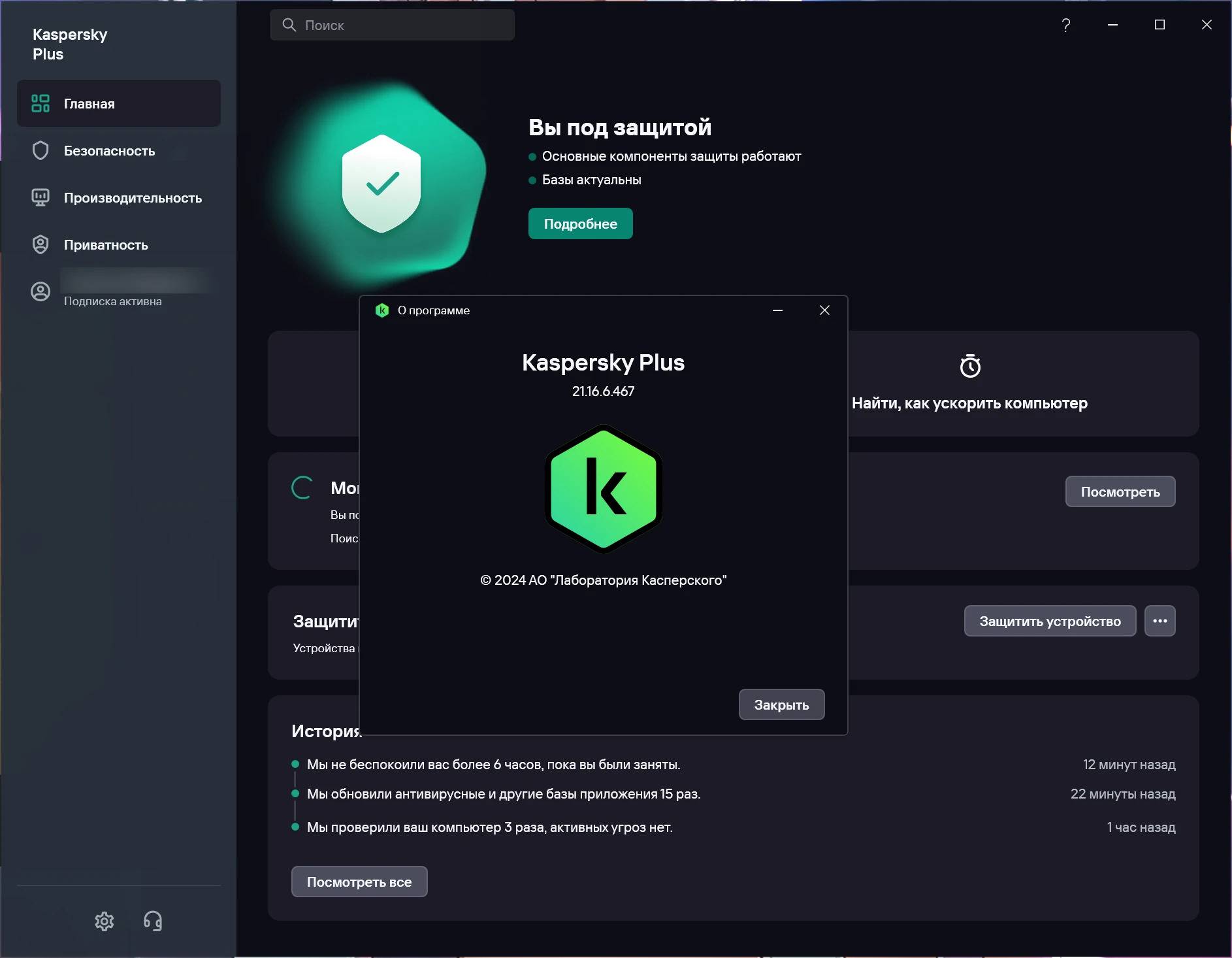Click the Посмотреть все history button
Image resolution: width=1232 pixels, height=958 pixels.
click(x=359, y=882)
